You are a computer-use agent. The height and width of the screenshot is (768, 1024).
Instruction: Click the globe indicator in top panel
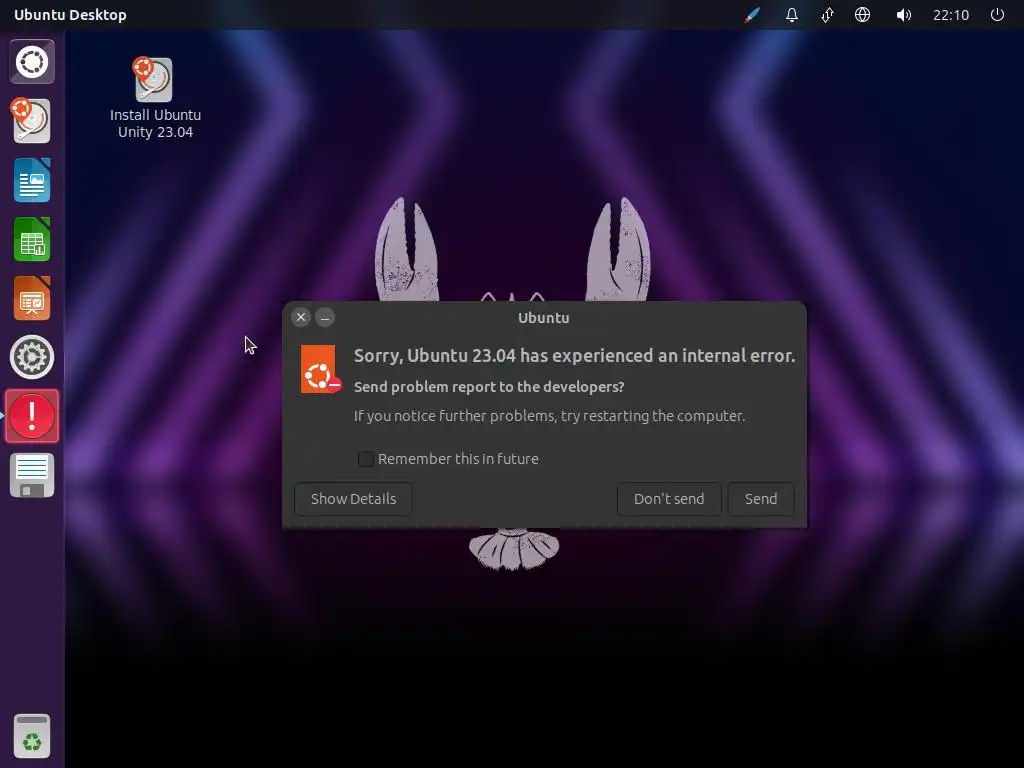pyautogui.click(x=862, y=14)
